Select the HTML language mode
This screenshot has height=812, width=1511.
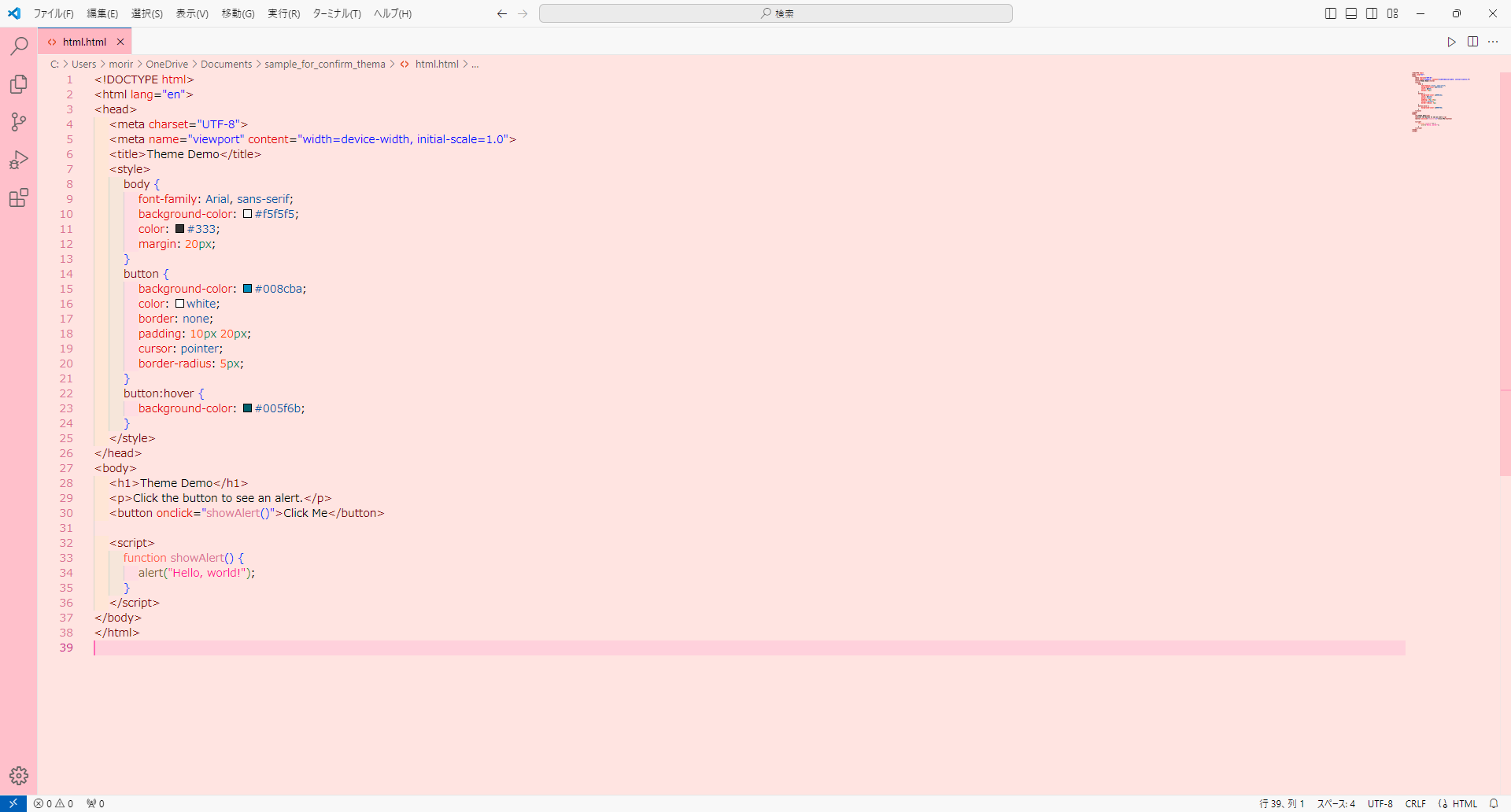[x=1465, y=803]
